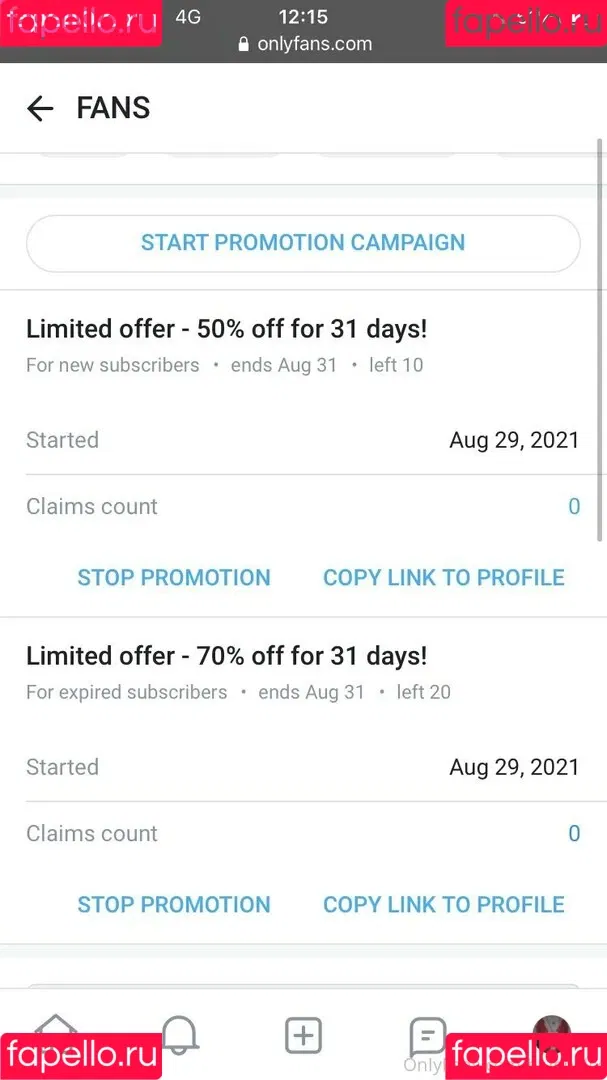Stop the 50% off promotion
607x1080 pixels.
(174, 577)
